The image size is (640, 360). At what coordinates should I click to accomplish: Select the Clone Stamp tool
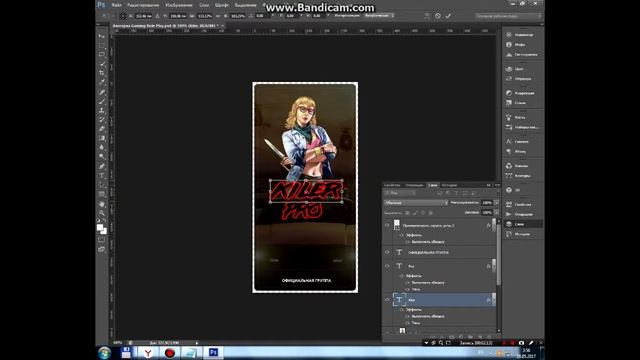coord(102,110)
